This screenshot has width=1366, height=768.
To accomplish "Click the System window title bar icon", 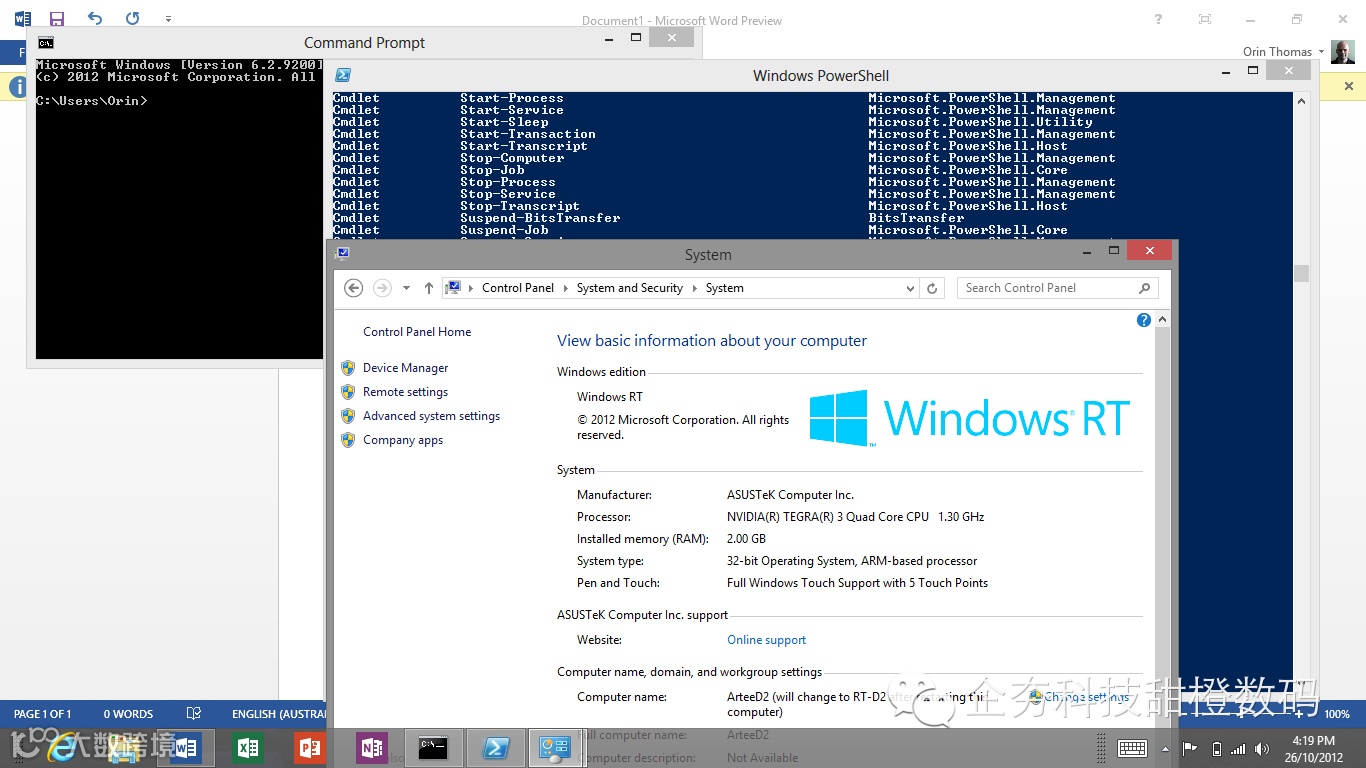I will pos(343,254).
